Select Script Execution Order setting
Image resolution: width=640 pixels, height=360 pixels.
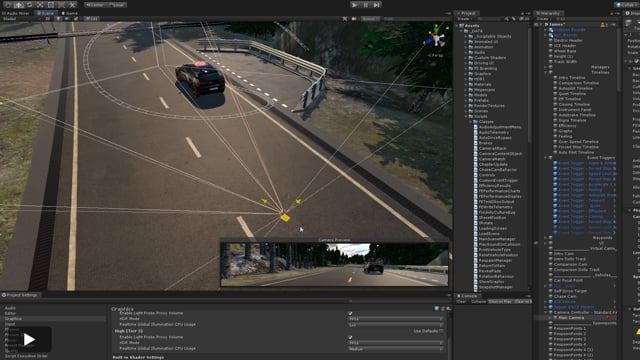(26, 356)
